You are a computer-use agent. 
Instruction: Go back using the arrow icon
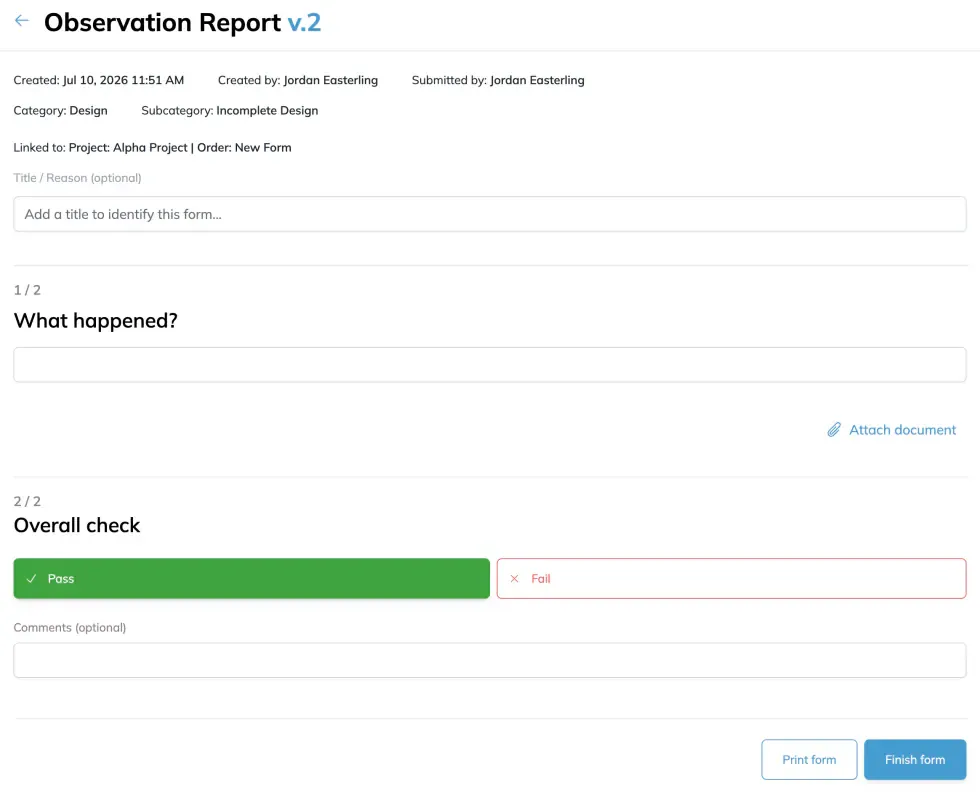click(22, 21)
